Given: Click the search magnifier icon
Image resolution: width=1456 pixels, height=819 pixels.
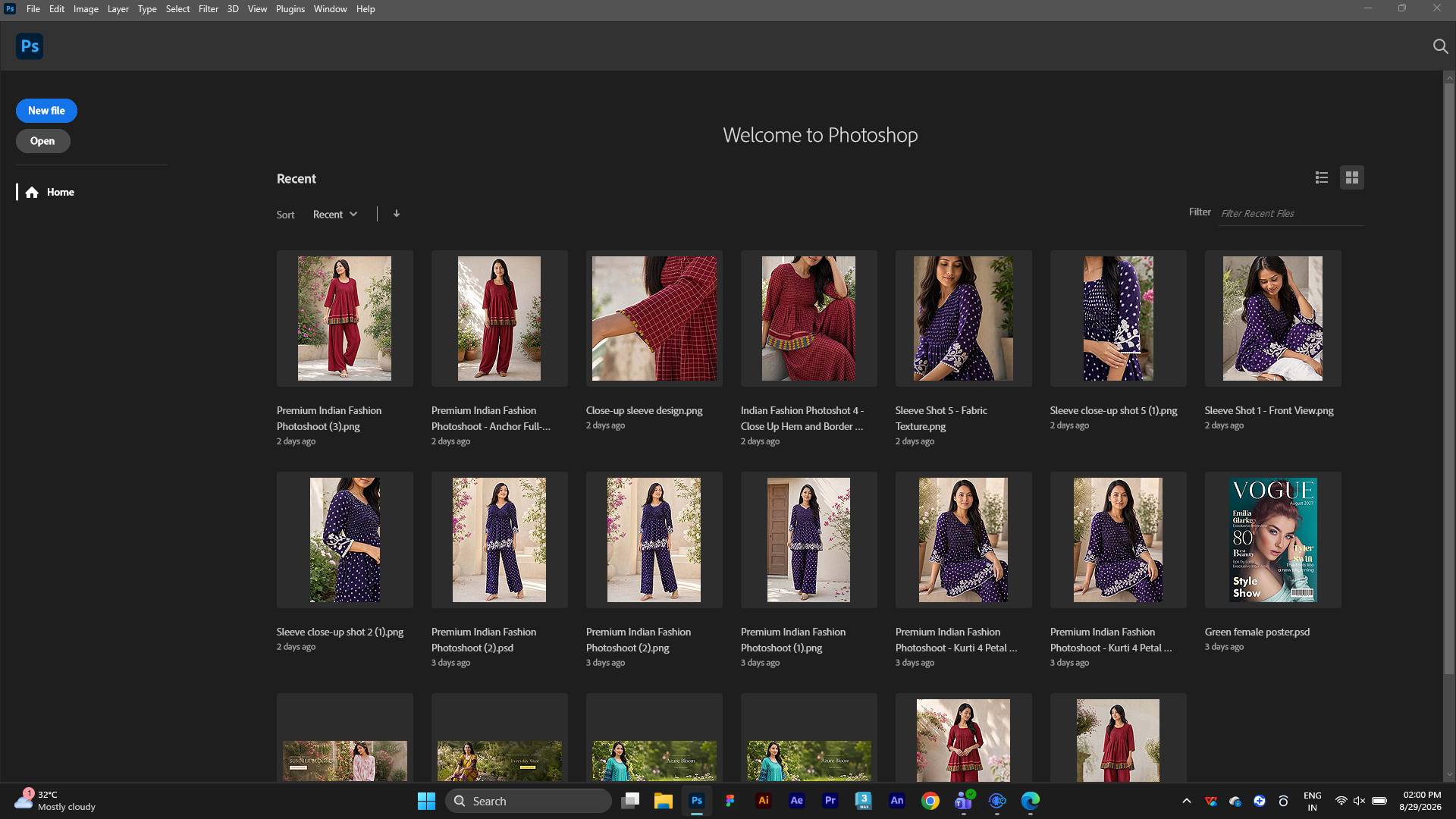Looking at the screenshot, I should 1440,46.
